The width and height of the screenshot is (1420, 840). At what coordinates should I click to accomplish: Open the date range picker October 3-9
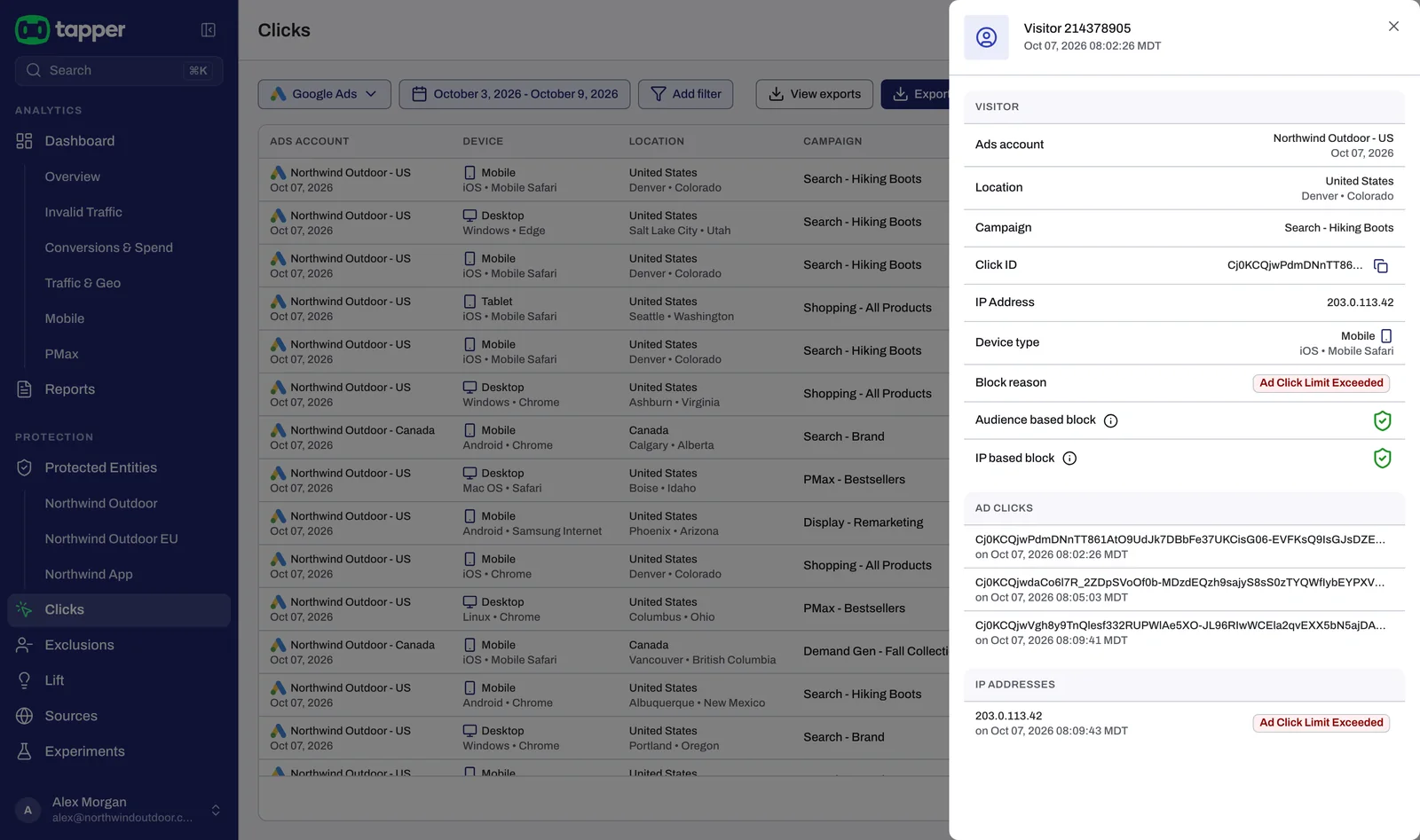click(x=515, y=94)
